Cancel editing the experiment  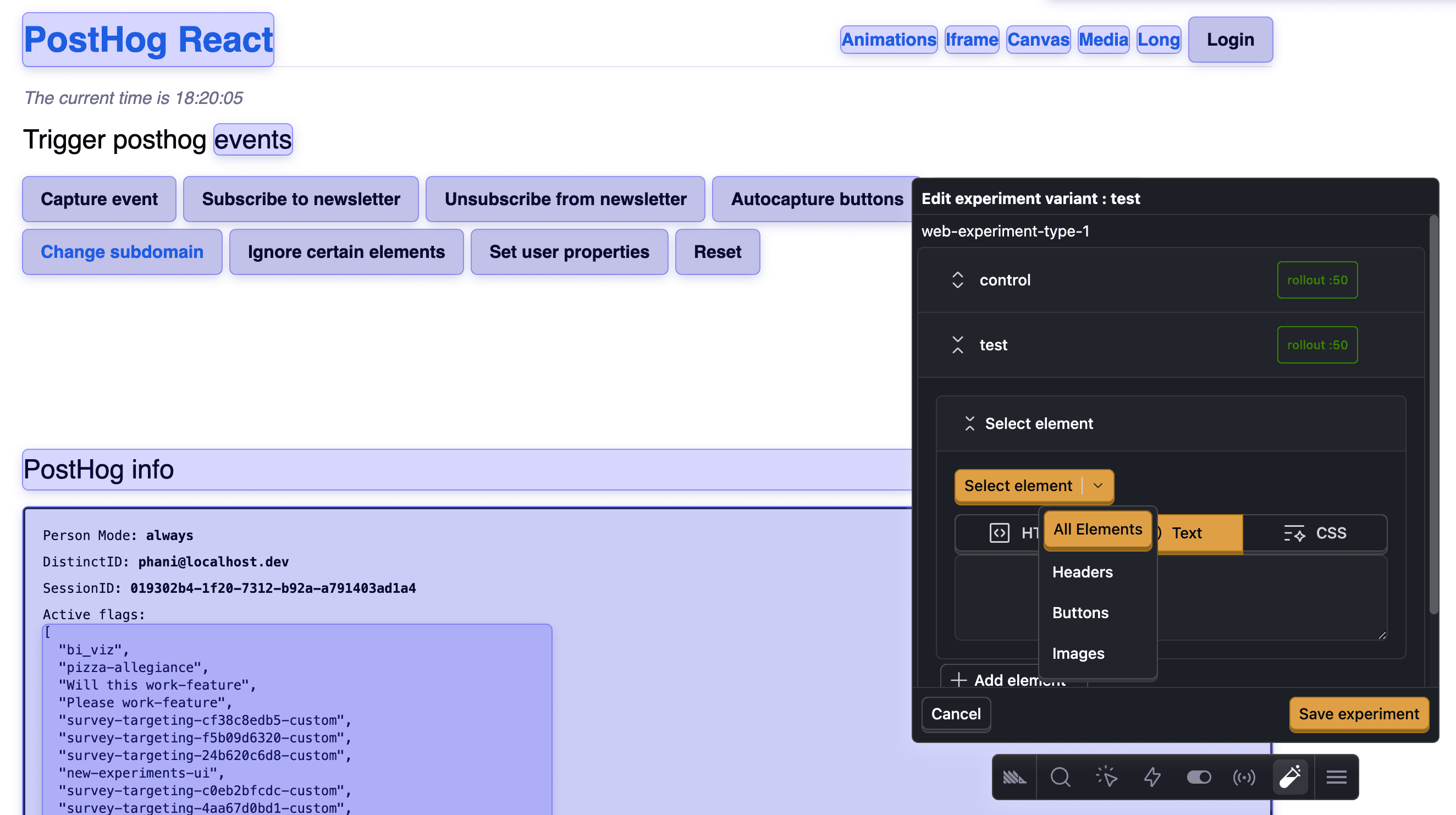[x=956, y=714]
